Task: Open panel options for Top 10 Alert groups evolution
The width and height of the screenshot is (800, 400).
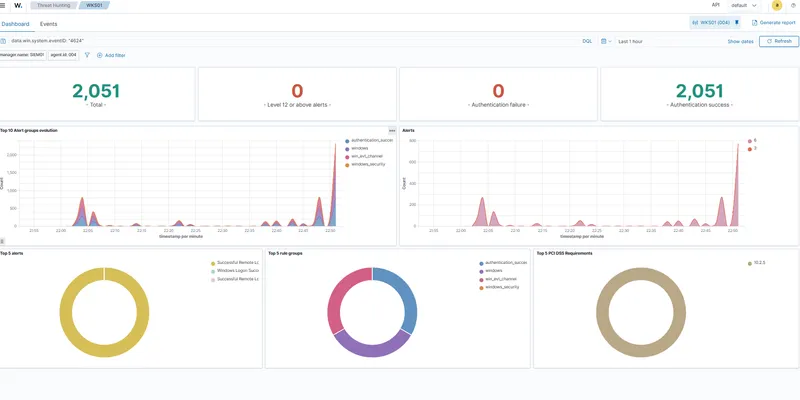Action: click(392, 131)
